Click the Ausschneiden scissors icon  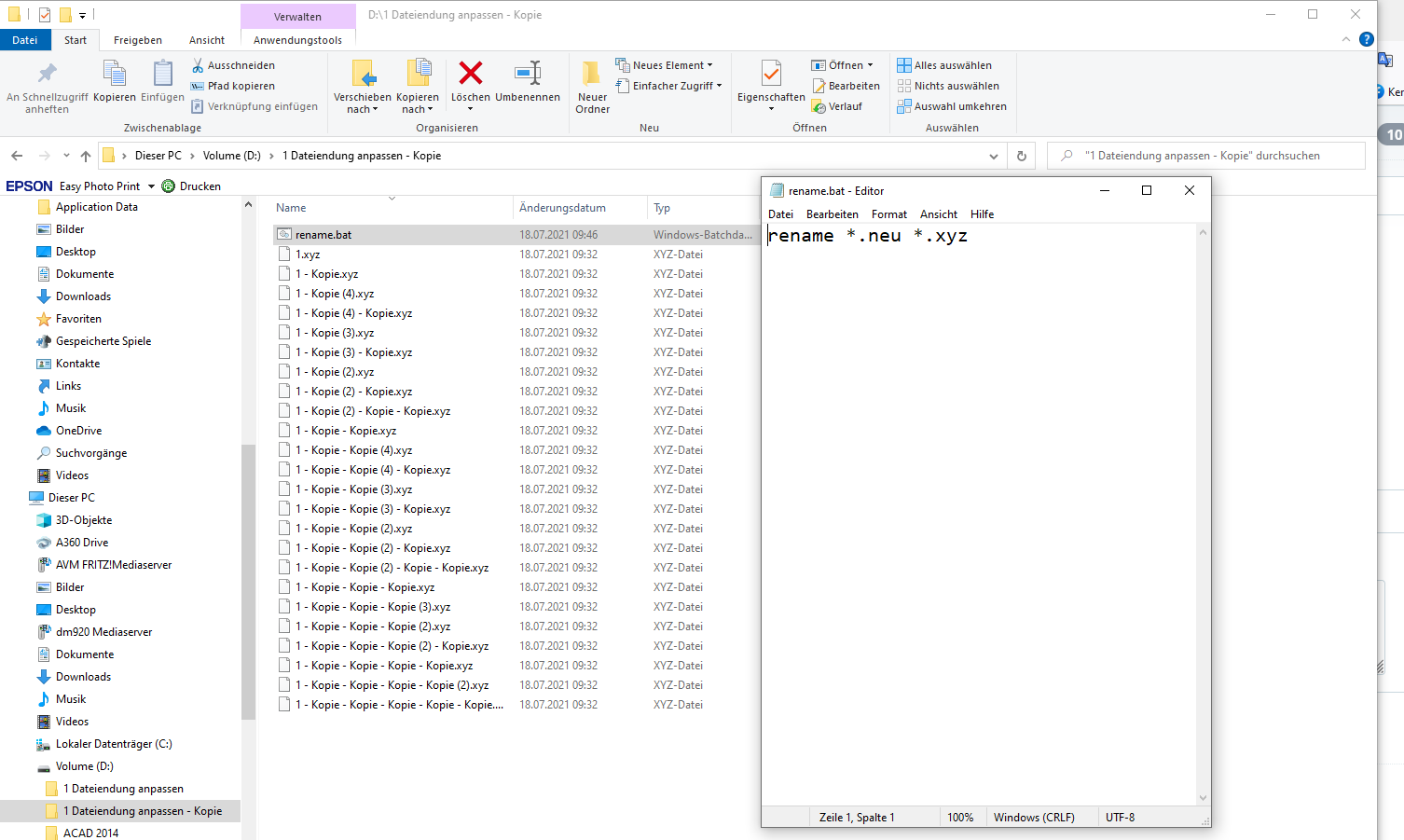(x=198, y=65)
